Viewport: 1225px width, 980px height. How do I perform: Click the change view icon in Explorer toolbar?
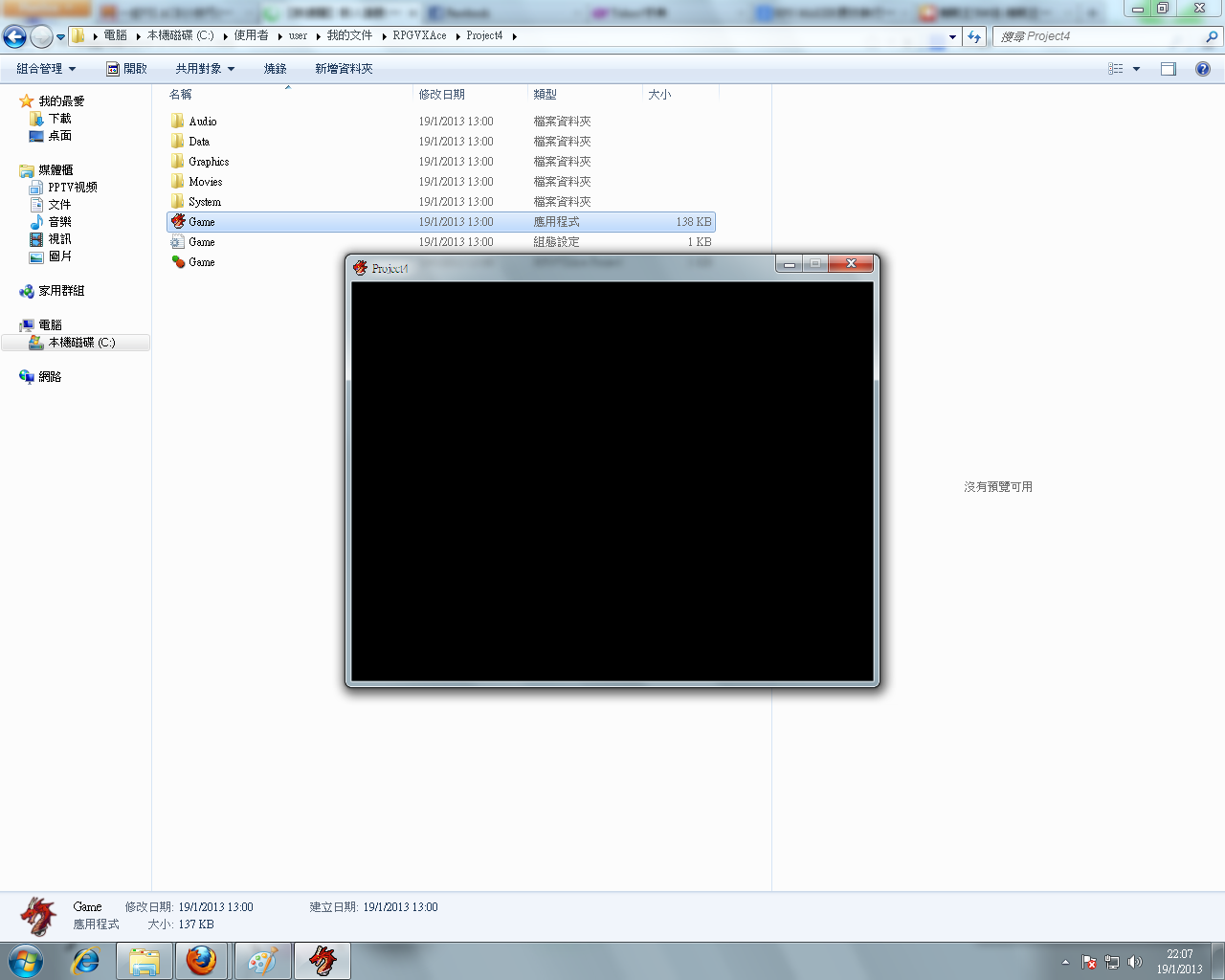pos(1116,69)
